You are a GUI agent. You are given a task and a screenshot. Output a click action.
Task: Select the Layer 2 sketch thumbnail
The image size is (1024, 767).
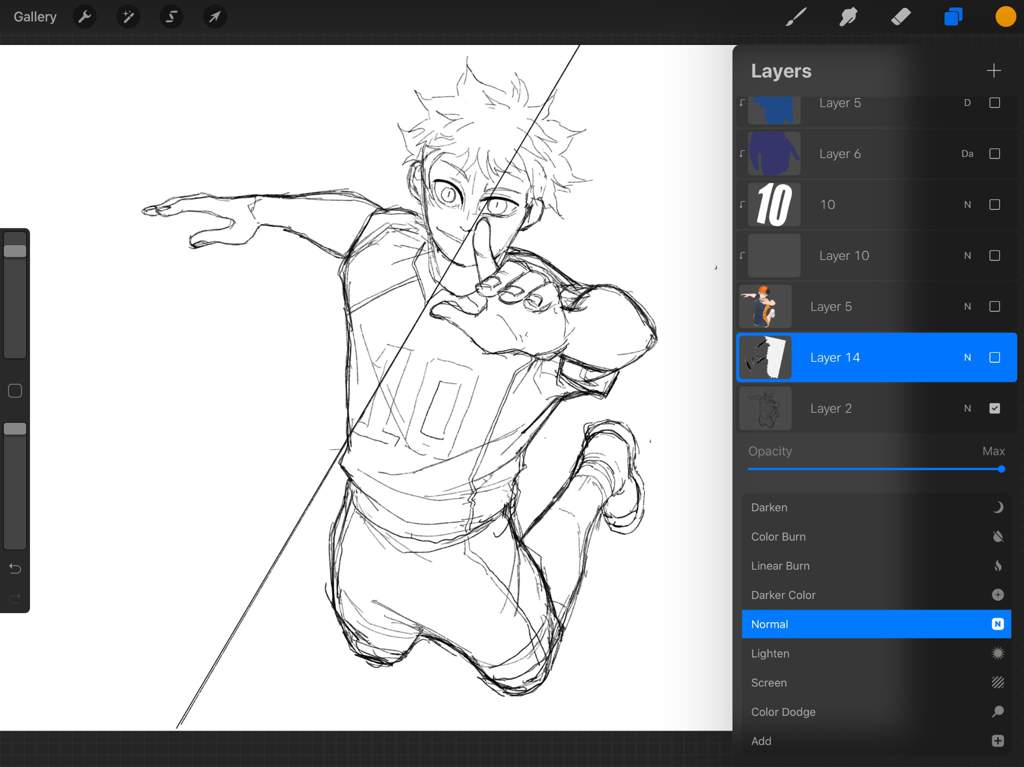tap(765, 408)
